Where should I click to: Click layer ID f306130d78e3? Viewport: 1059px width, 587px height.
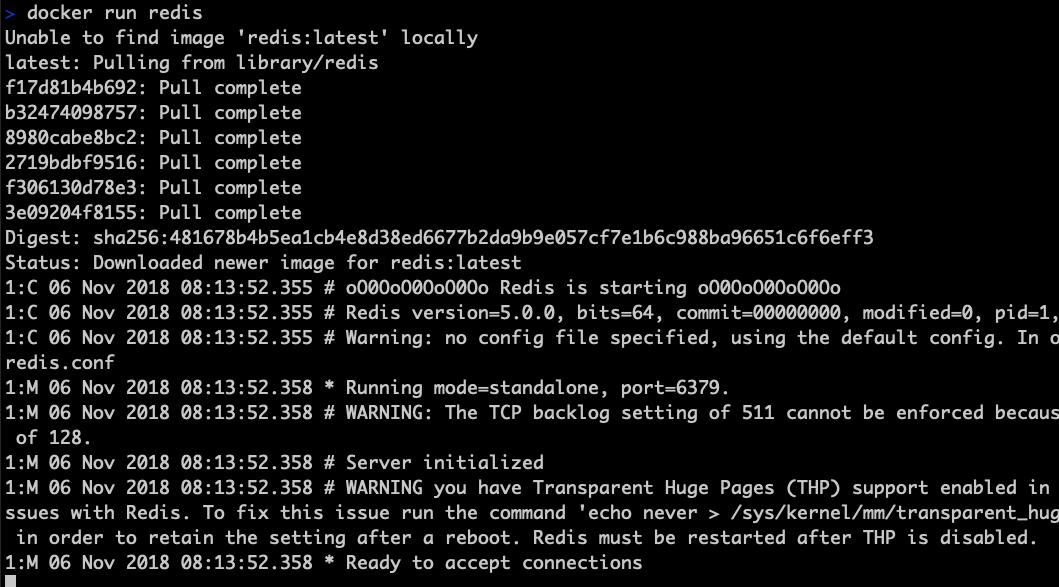(71, 188)
